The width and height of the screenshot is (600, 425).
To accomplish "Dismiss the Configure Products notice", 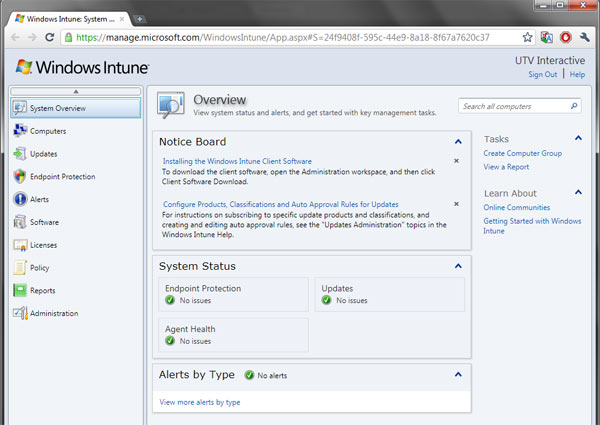I will (456, 204).
